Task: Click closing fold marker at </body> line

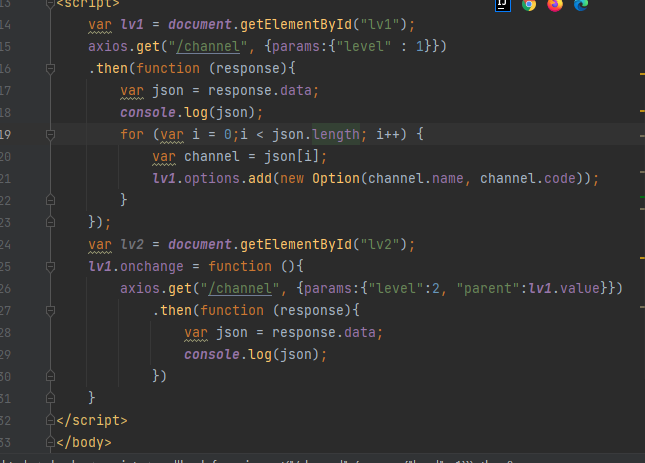Action: 48,442
